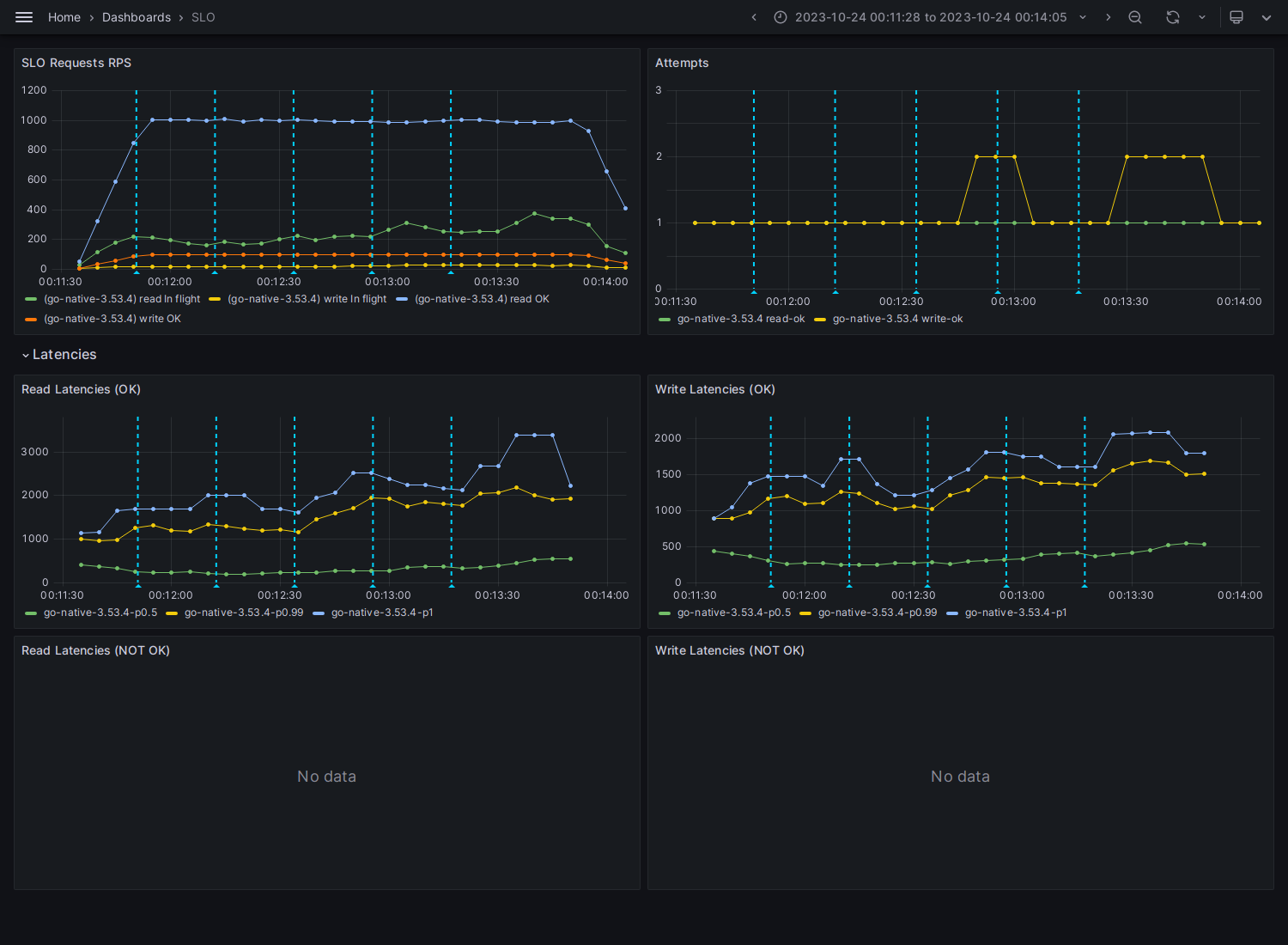Viewport: 1288px width, 945px height.
Task: Shift time range forward arrow
Action: click(x=1108, y=17)
